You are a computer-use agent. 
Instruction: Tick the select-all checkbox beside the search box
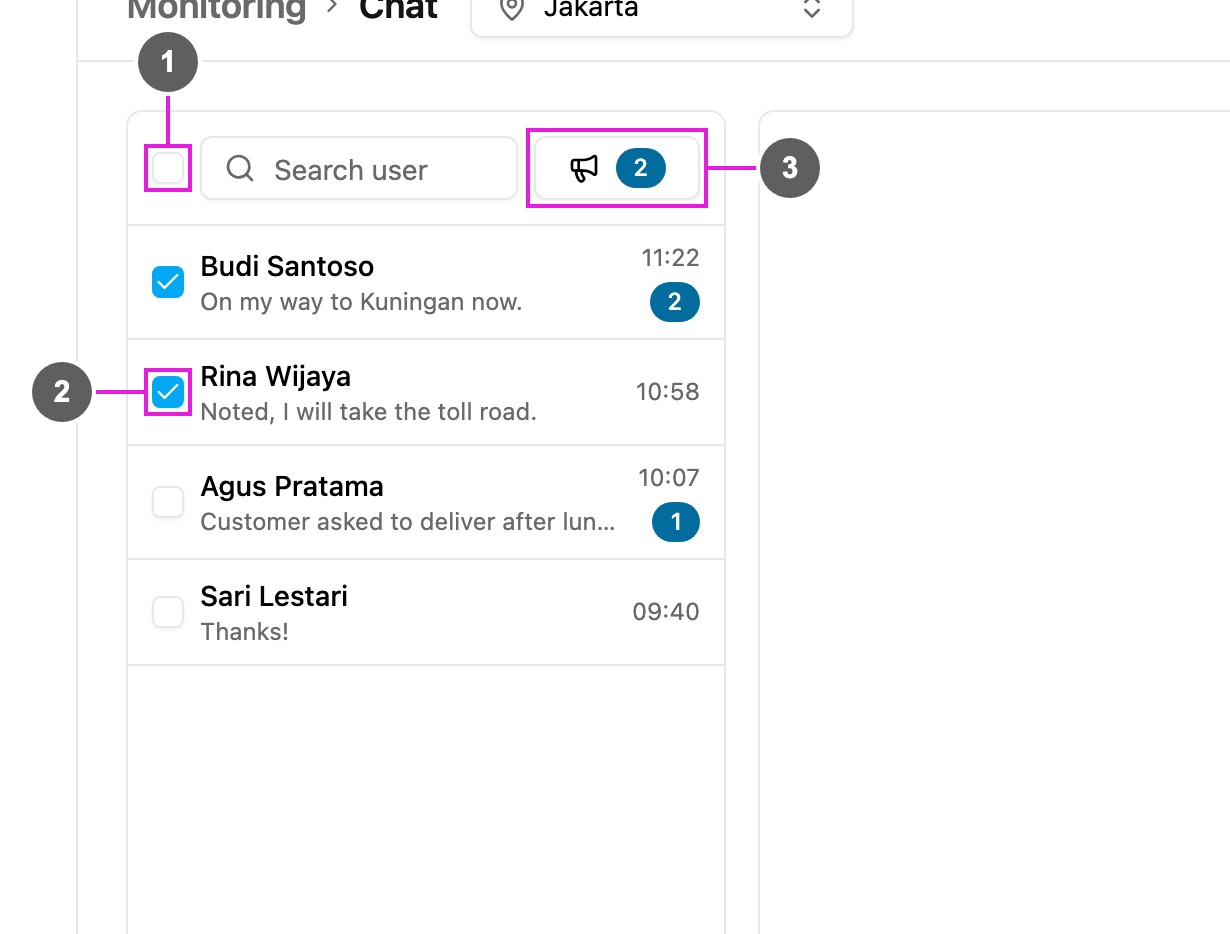pyautogui.click(x=168, y=168)
